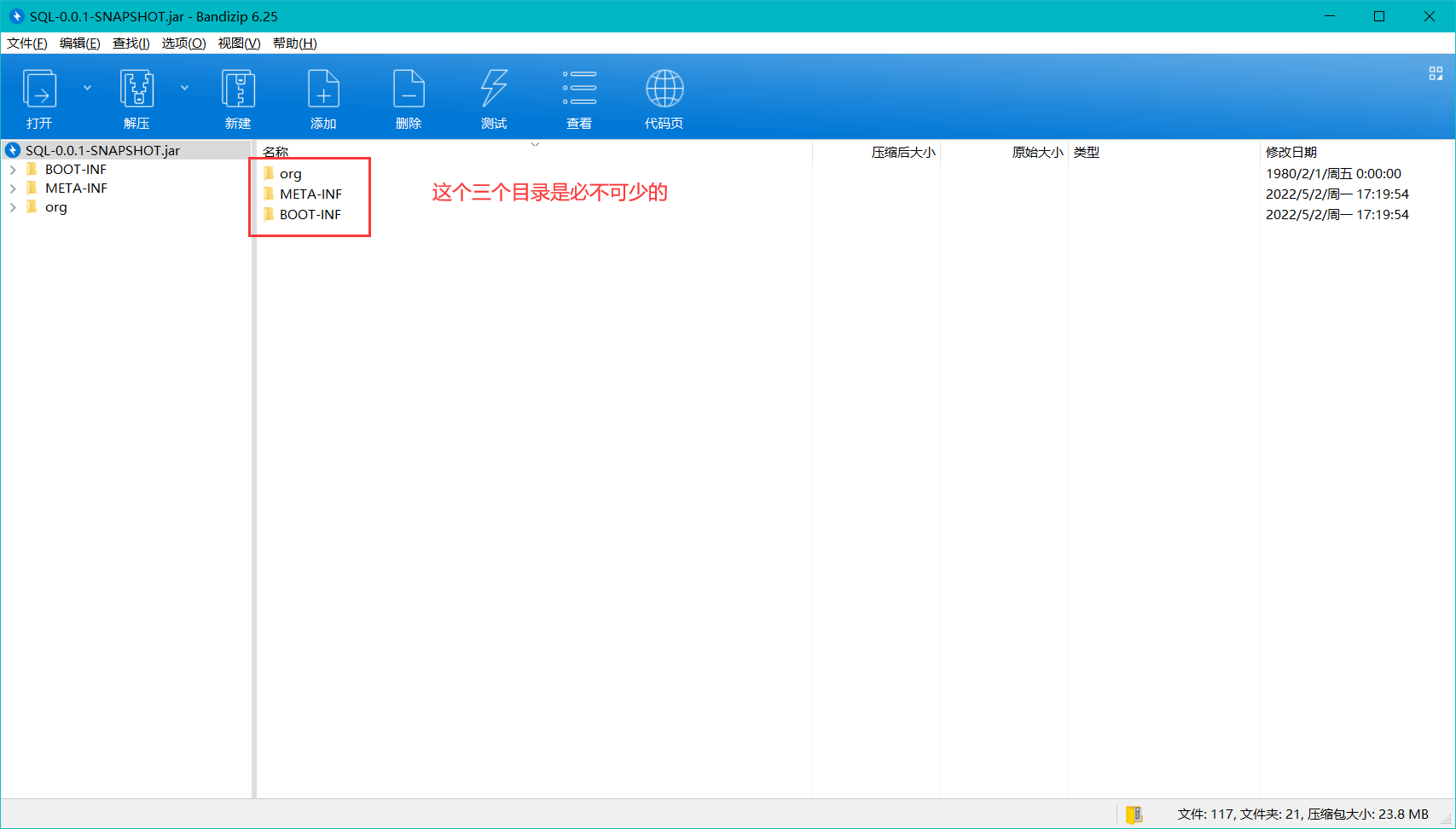The height and width of the screenshot is (829, 1456).
Task: Click the archive icon in status bar
Action: [x=1134, y=815]
